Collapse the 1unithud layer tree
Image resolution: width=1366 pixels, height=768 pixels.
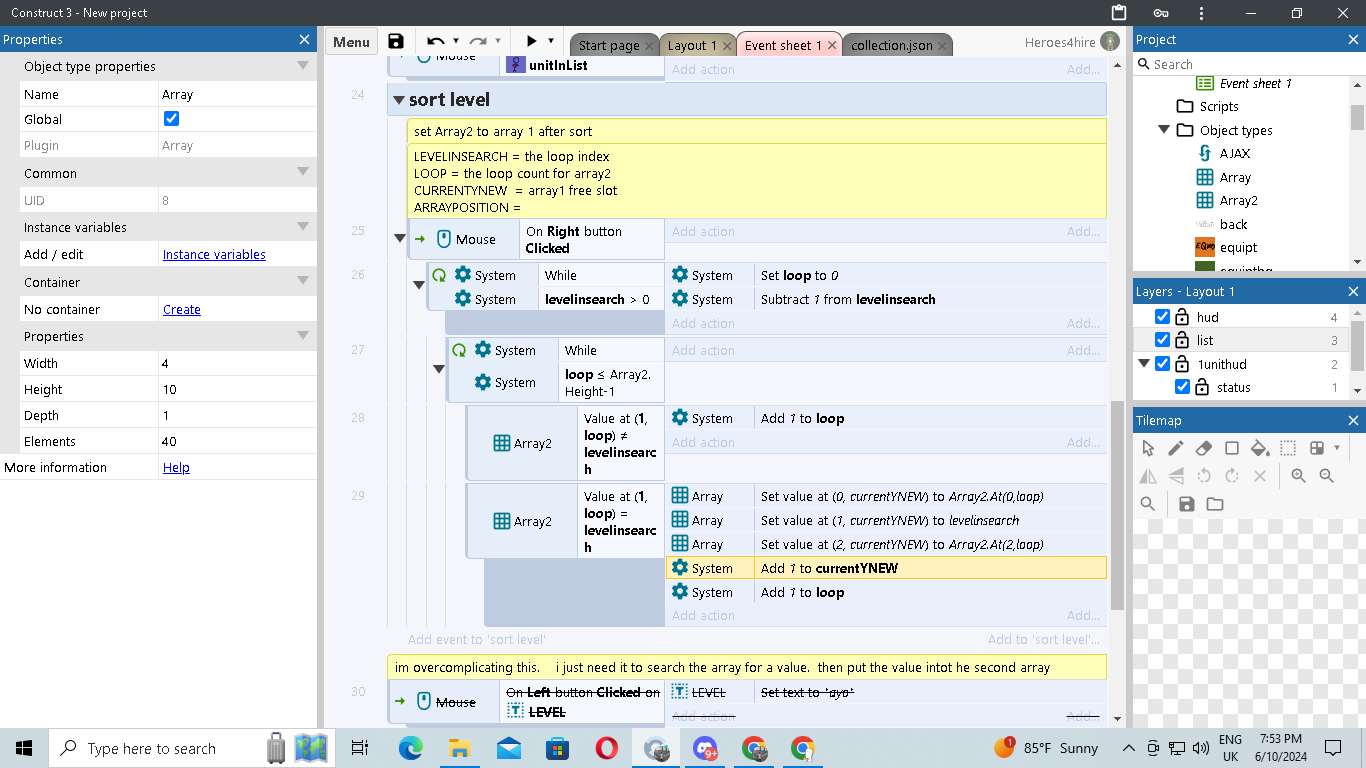[1144, 364]
